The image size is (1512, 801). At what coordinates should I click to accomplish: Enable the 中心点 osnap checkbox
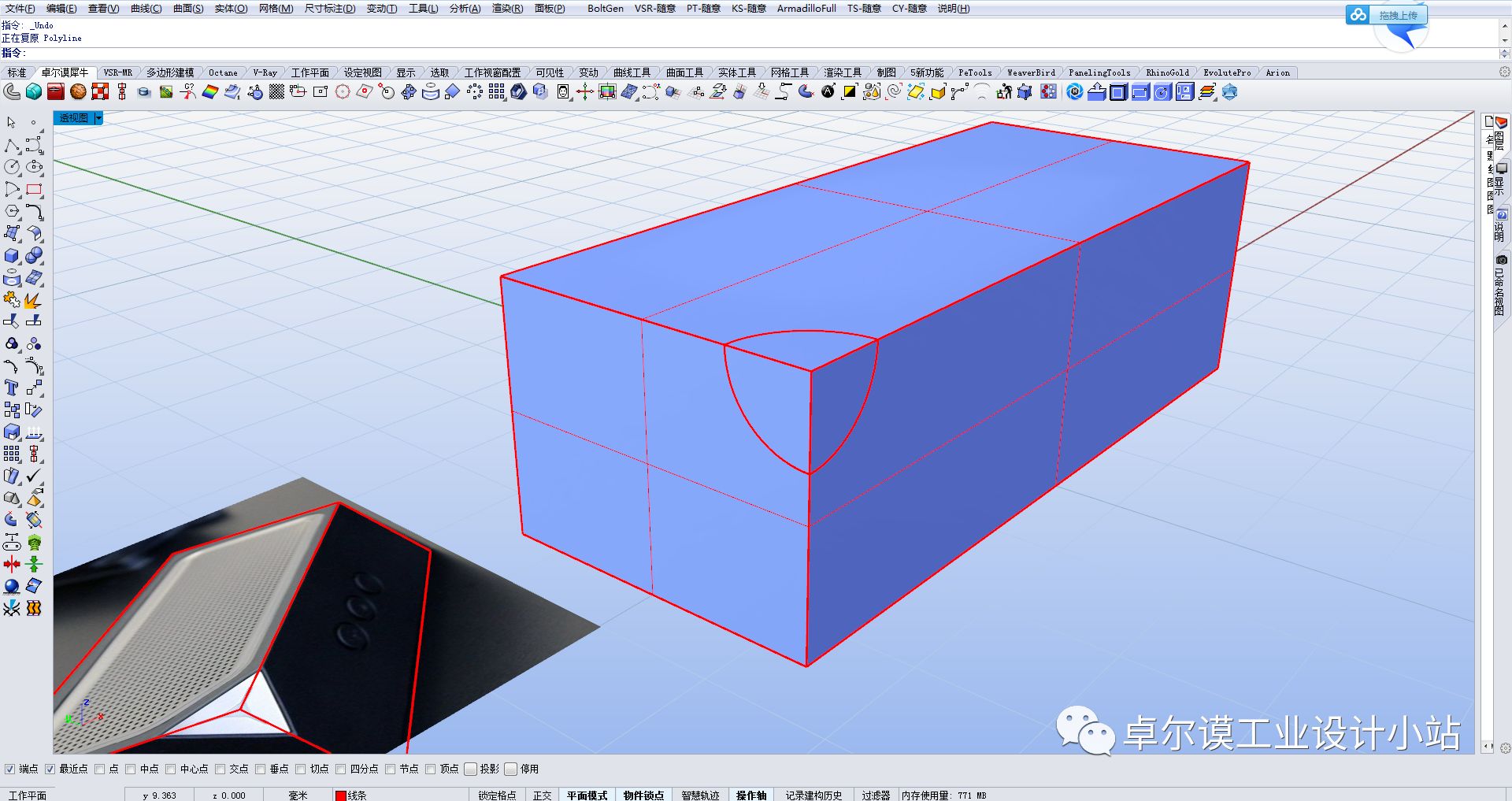170,769
